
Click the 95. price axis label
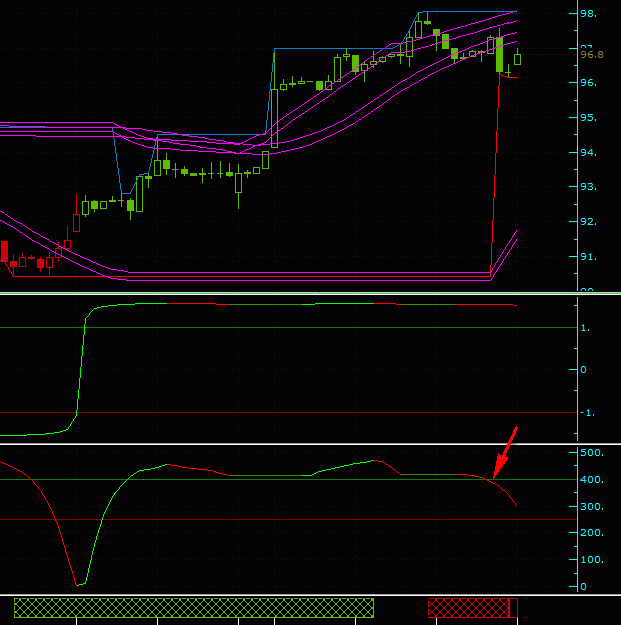click(x=588, y=118)
